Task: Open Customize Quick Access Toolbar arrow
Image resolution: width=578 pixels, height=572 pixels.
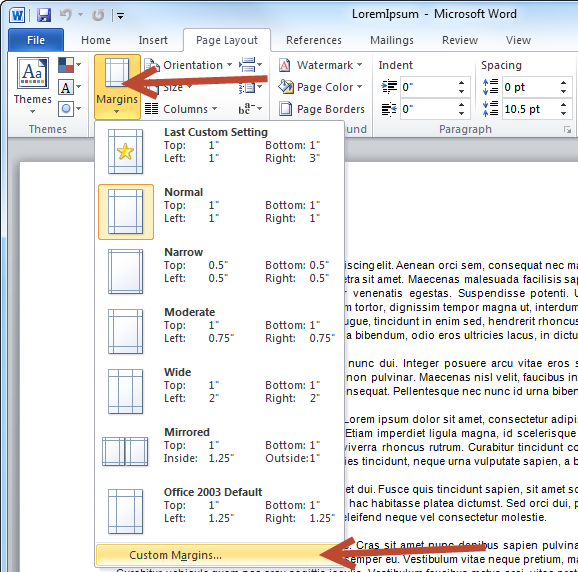Action: [120, 15]
